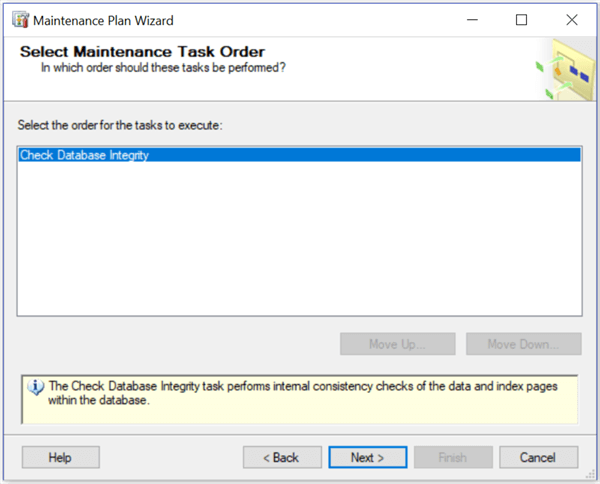
Task: Proceed with the Next button
Action: tap(367, 457)
